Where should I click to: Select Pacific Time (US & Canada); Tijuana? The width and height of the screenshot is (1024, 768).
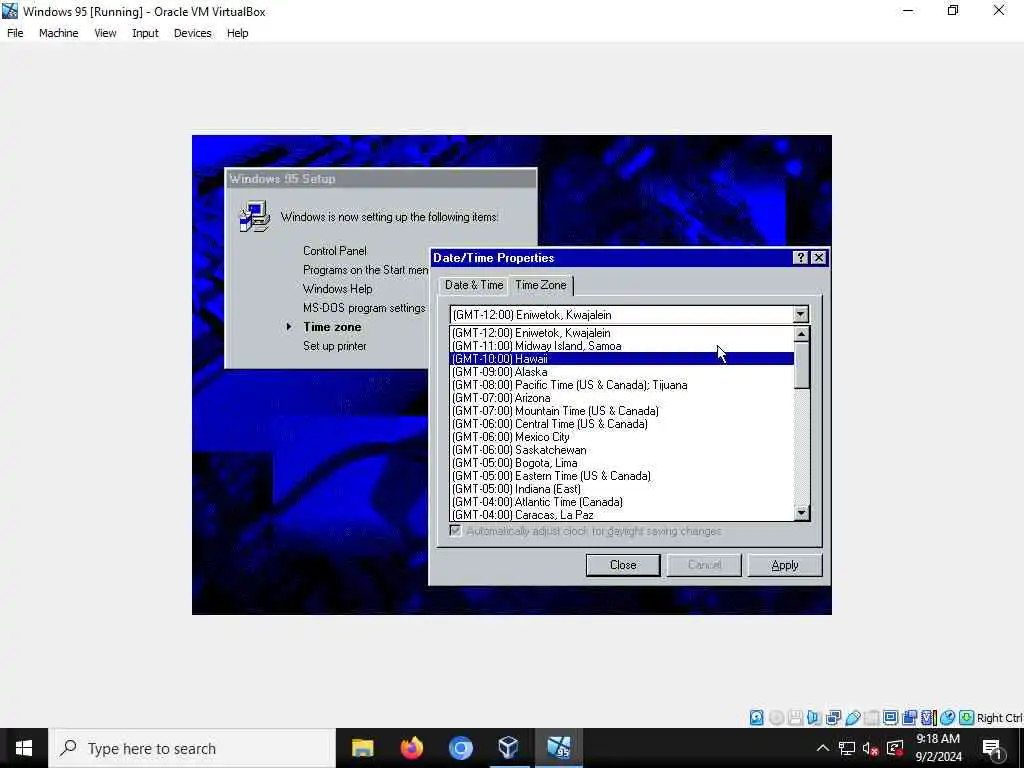[621, 385]
